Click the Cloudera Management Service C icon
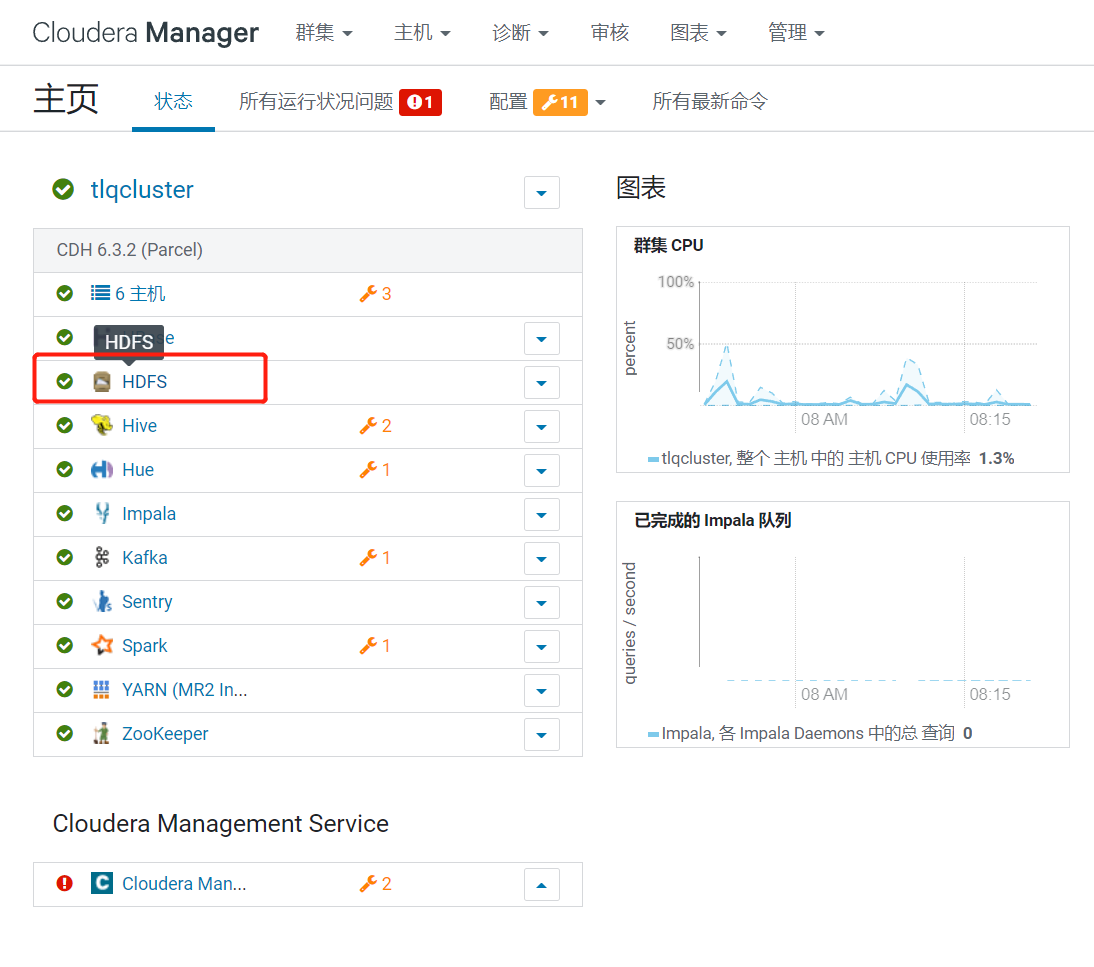The height and width of the screenshot is (967, 1094). point(102,883)
